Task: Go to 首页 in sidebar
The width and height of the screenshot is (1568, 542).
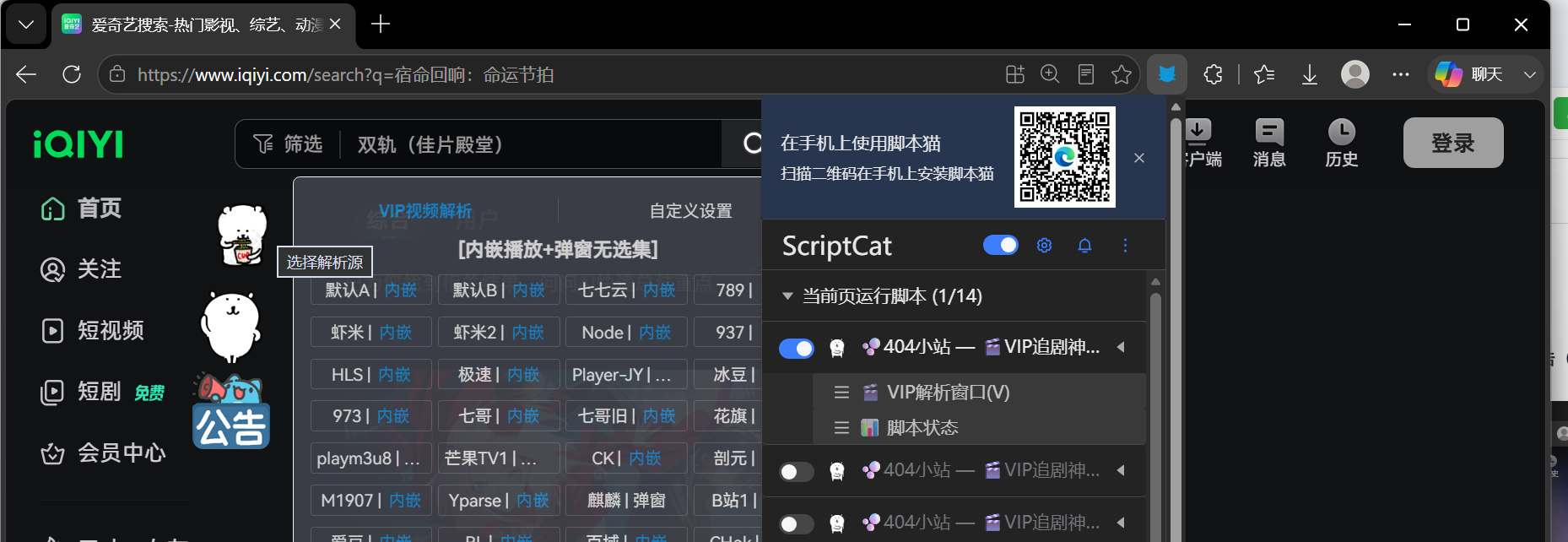Action: [x=81, y=209]
